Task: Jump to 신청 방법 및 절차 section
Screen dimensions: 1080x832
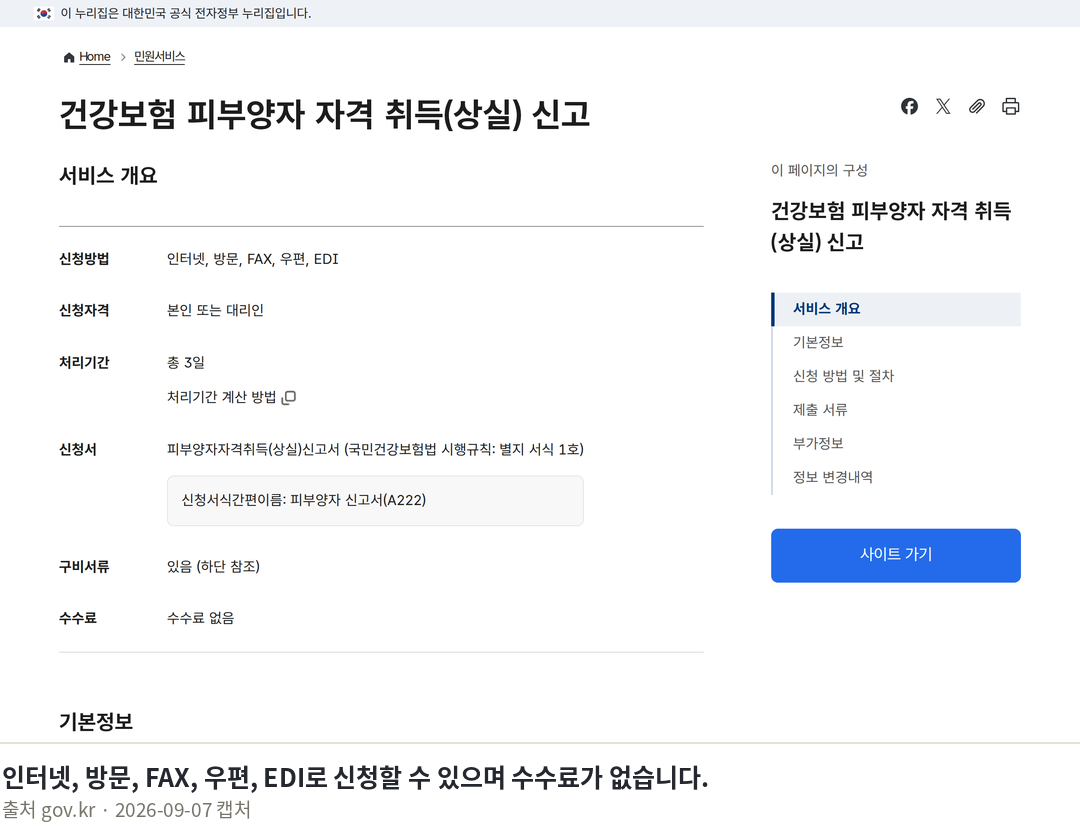Action: pyautogui.click(x=843, y=376)
